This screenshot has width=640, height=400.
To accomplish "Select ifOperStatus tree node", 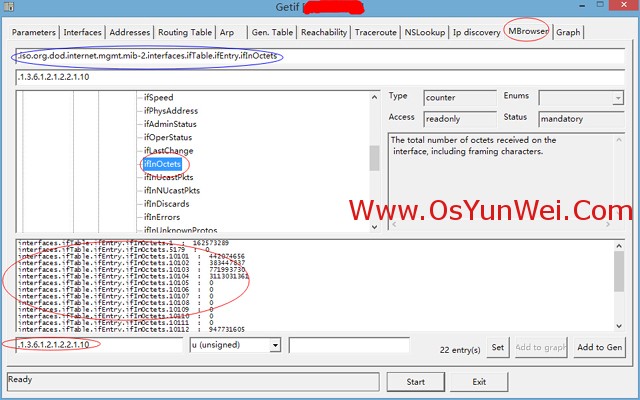I will point(169,137).
